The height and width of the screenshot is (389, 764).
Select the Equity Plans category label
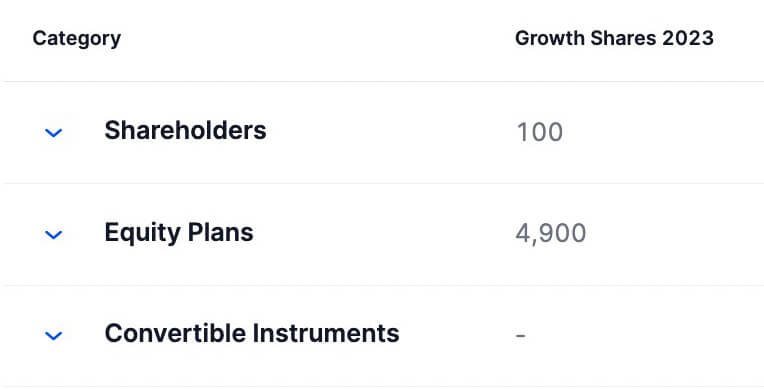pyautogui.click(x=179, y=233)
